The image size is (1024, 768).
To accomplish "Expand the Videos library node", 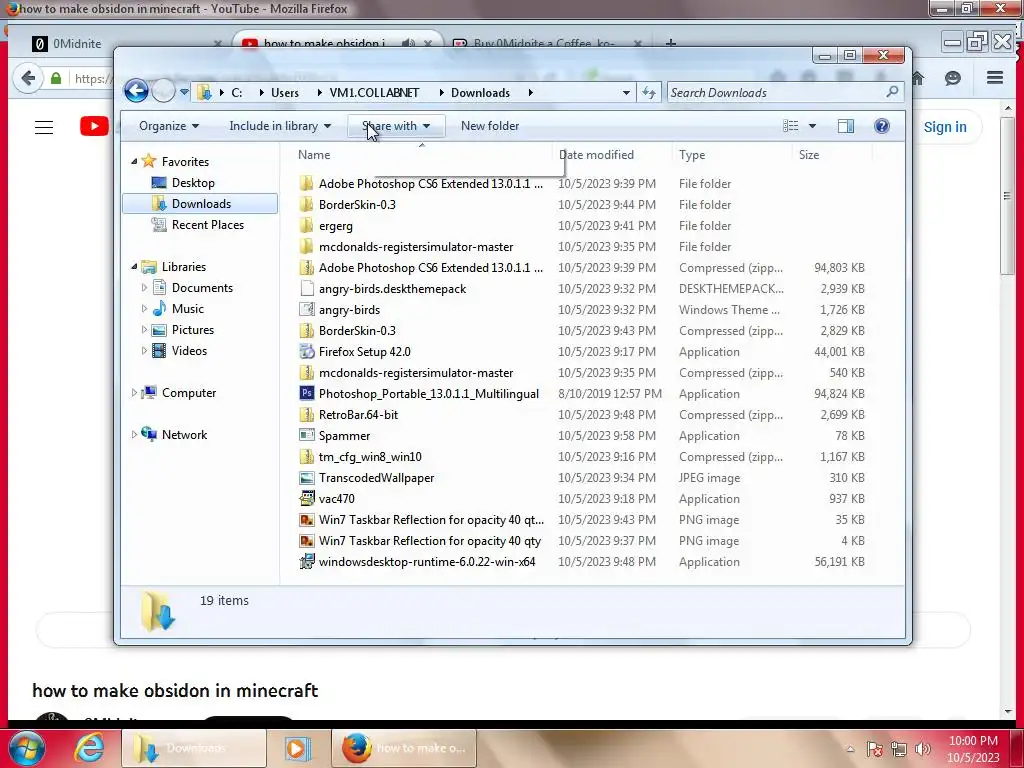I will coord(144,351).
